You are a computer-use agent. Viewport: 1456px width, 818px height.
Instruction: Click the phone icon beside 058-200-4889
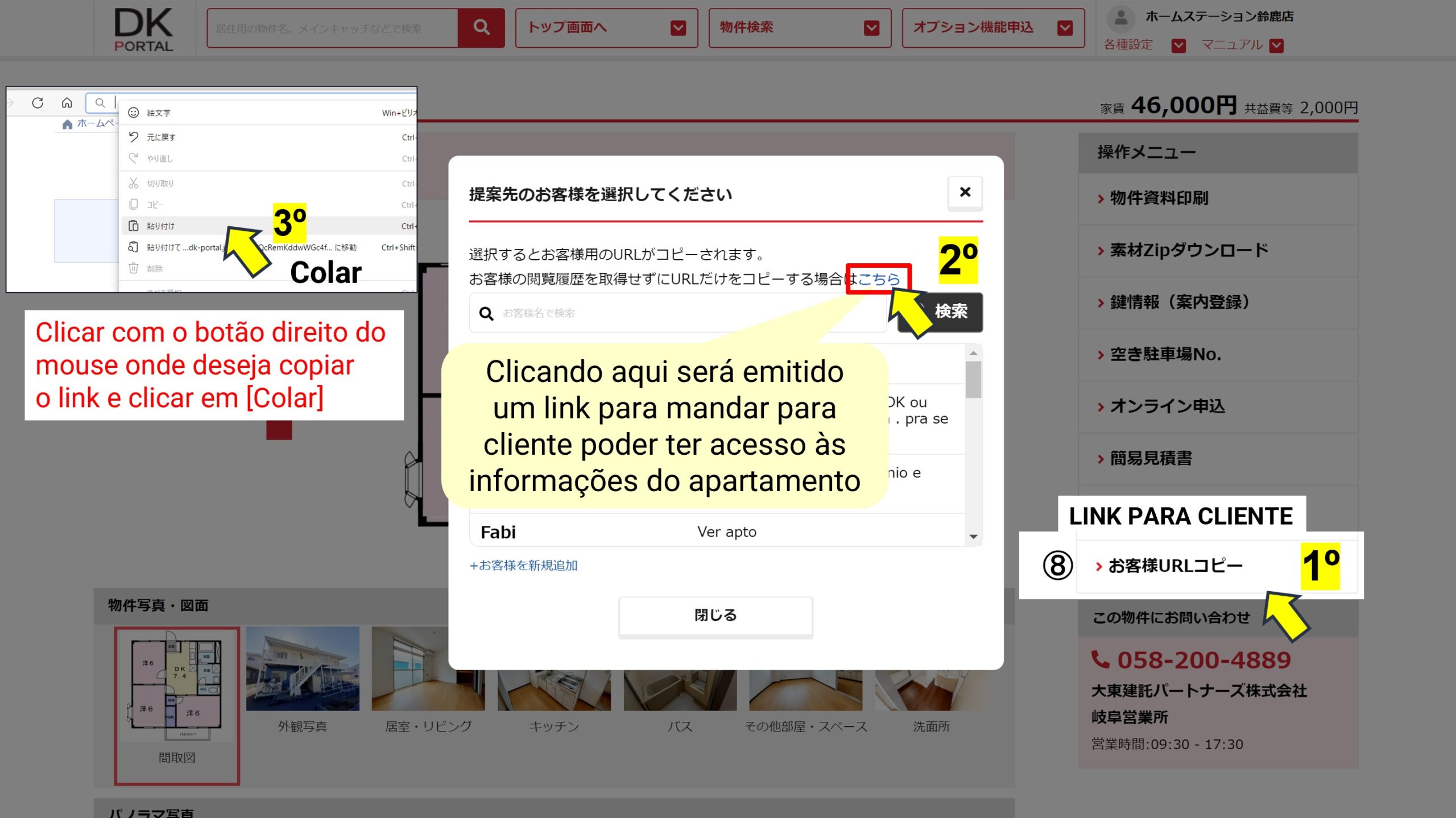pyautogui.click(x=1100, y=659)
